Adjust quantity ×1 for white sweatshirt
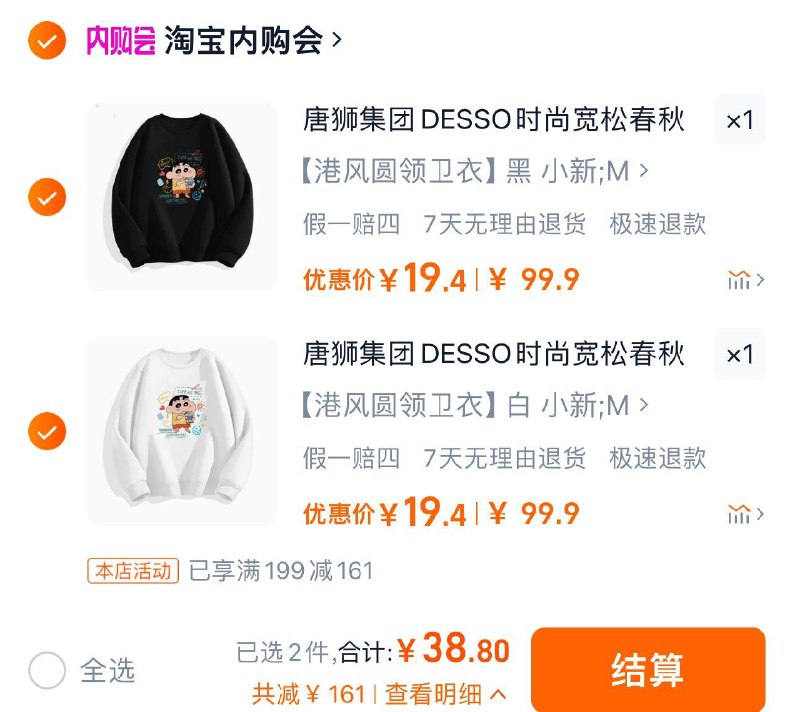 (740, 354)
